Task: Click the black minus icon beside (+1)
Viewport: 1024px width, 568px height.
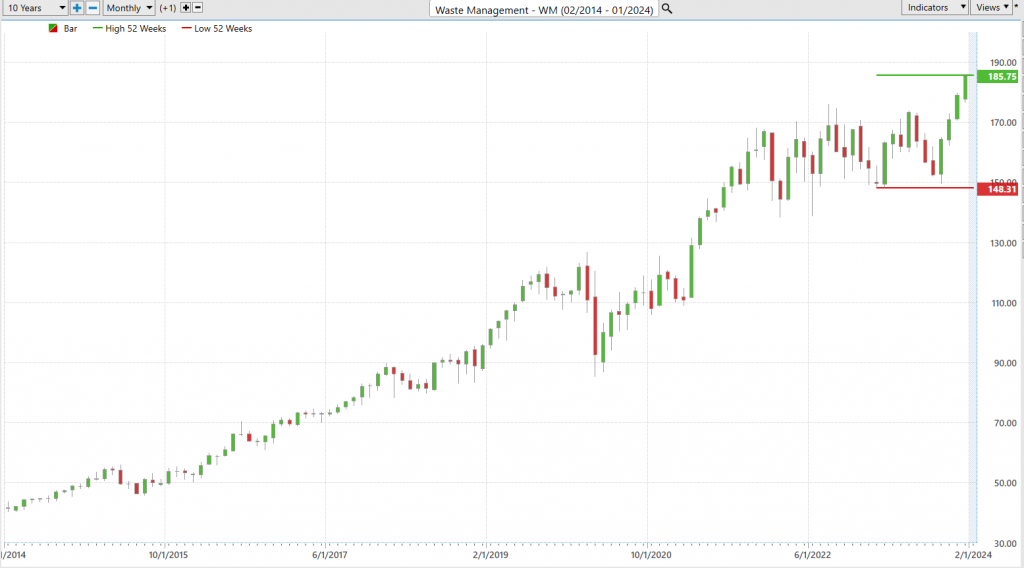Action: click(x=198, y=8)
